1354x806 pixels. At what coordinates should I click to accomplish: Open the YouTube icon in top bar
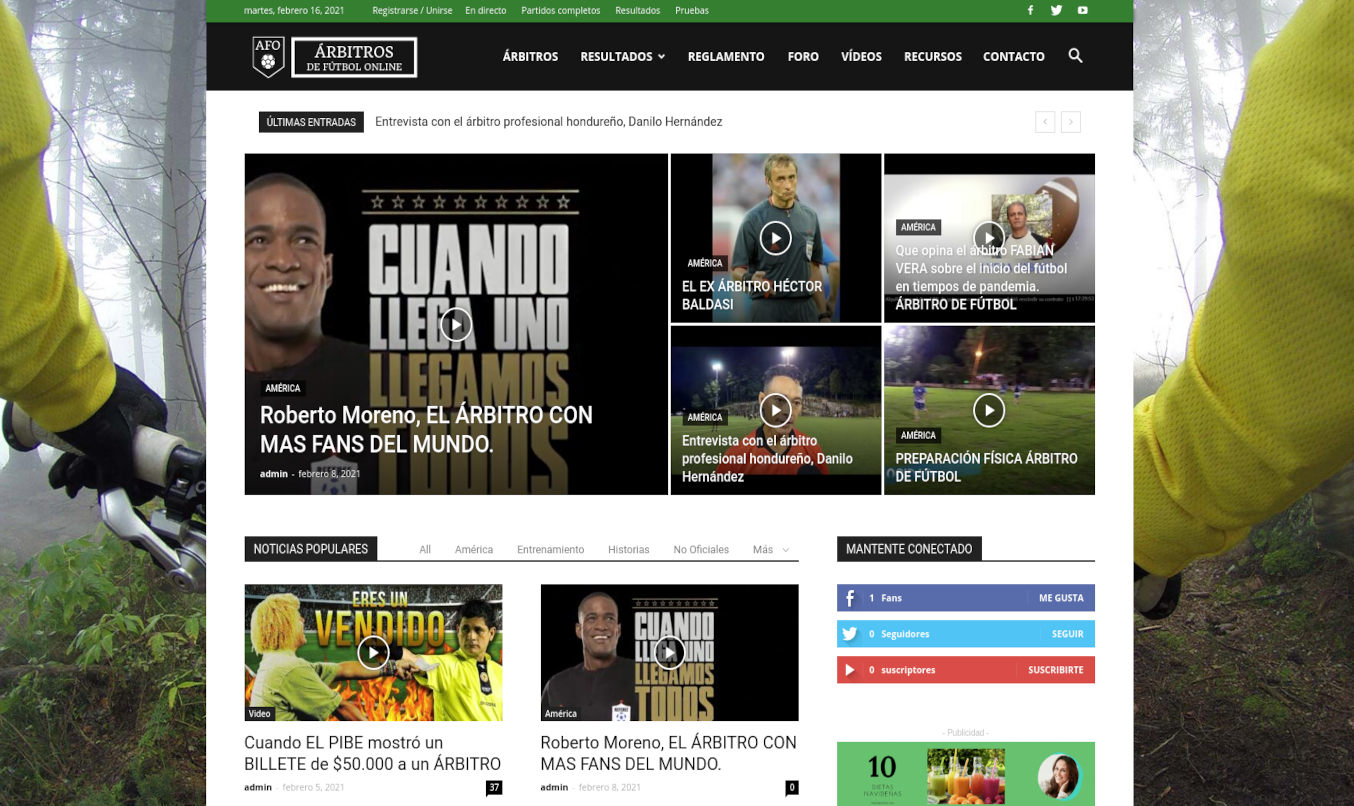pos(1082,10)
